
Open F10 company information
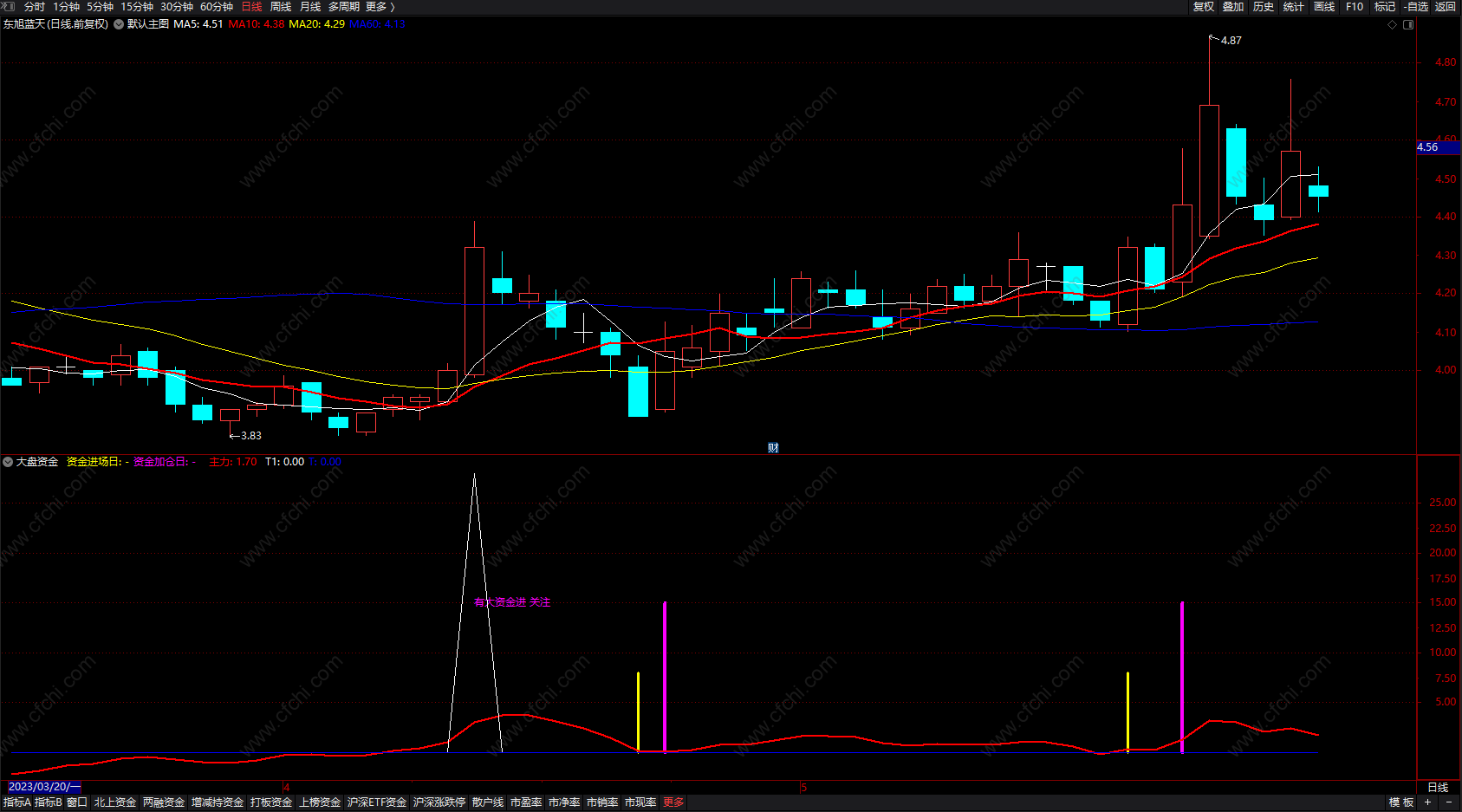tap(1355, 7)
